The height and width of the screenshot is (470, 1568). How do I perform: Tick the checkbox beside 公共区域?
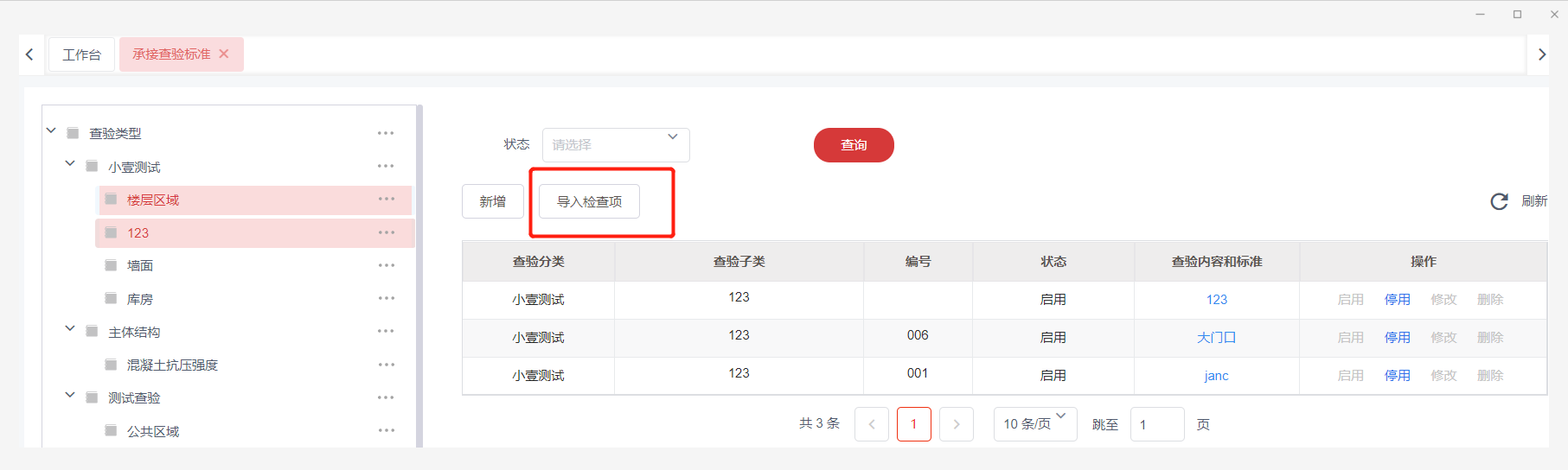click(111, 431)
